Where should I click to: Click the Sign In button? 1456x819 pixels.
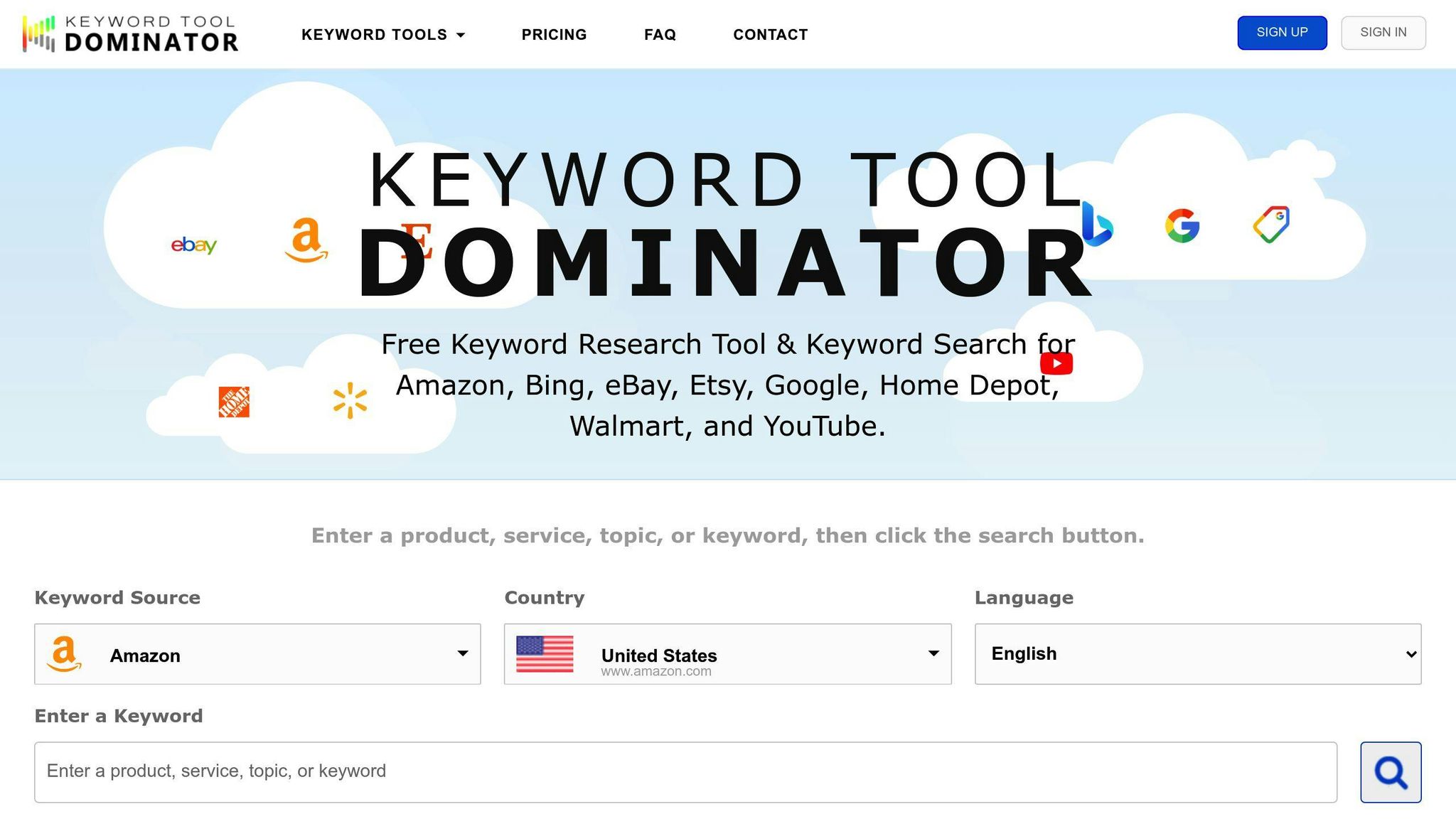[1383, 33]
